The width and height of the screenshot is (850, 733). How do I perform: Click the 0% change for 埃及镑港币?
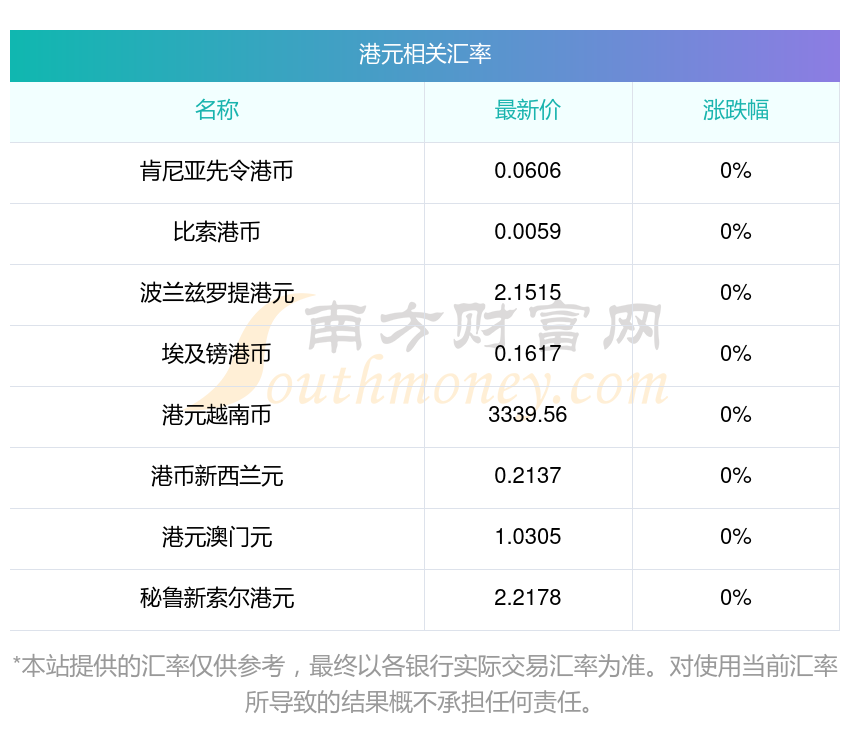(736, 354)
